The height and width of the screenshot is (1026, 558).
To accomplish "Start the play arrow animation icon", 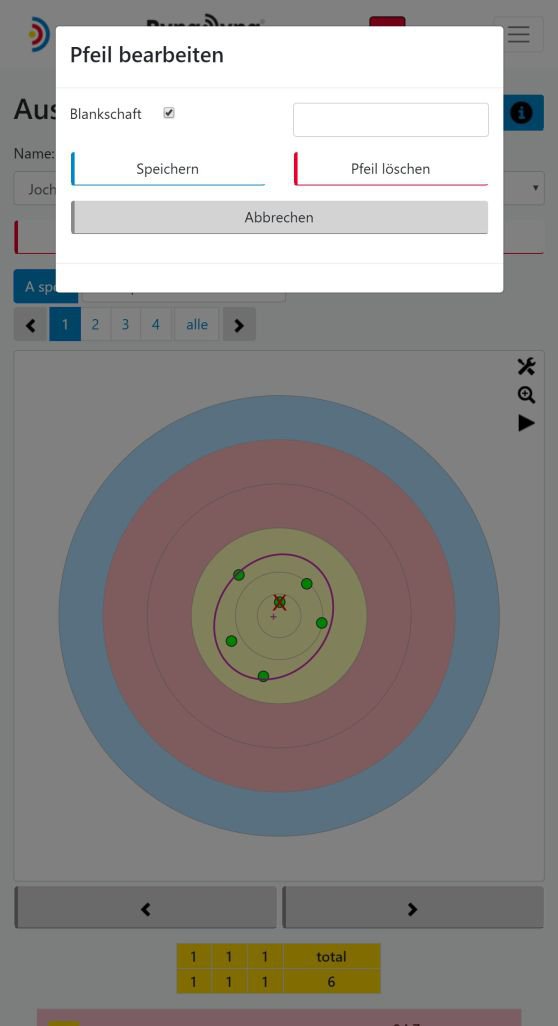I will pos(526,423).
